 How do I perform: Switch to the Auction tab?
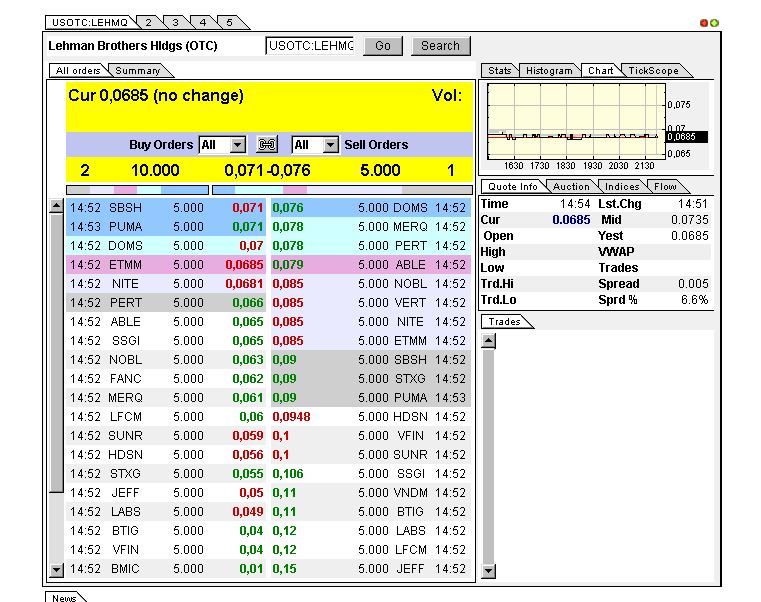[571, 186]
